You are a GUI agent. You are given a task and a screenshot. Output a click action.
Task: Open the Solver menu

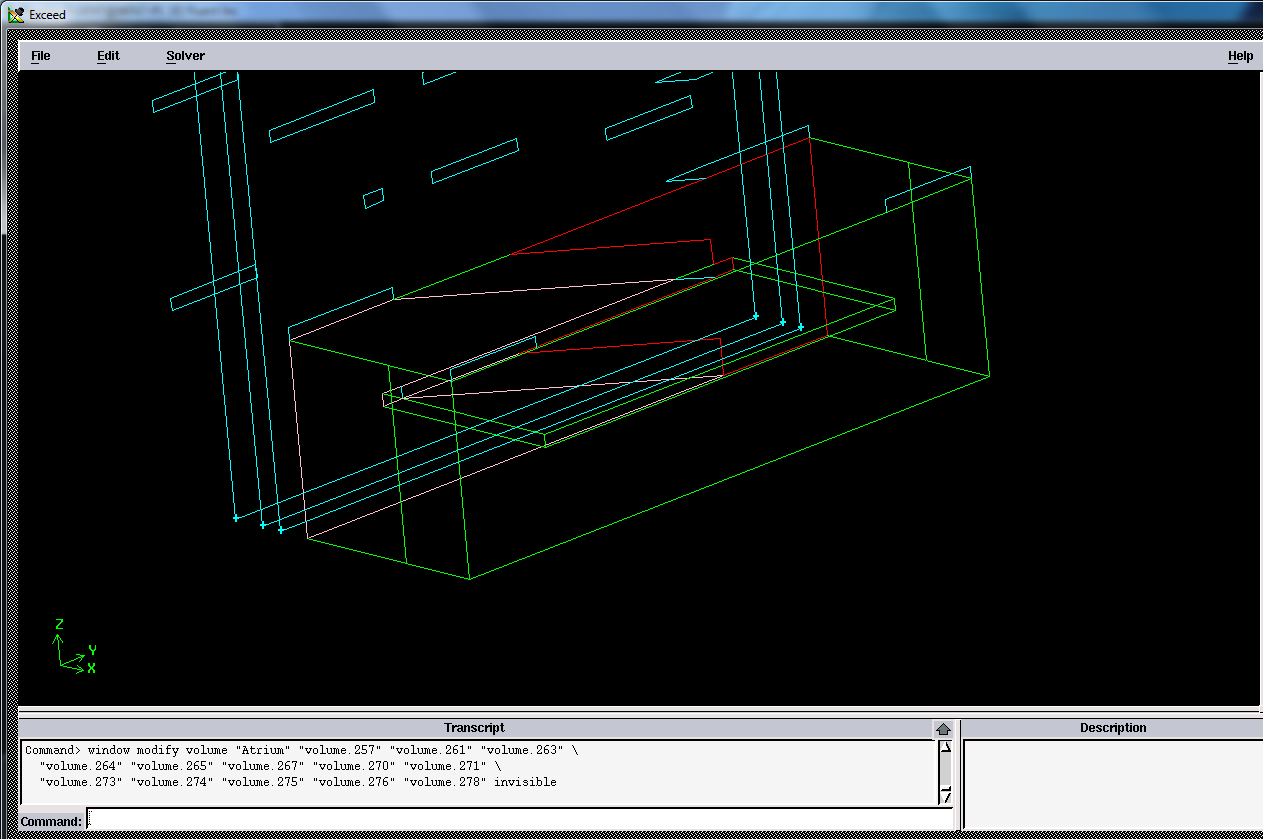pos(185,56)
